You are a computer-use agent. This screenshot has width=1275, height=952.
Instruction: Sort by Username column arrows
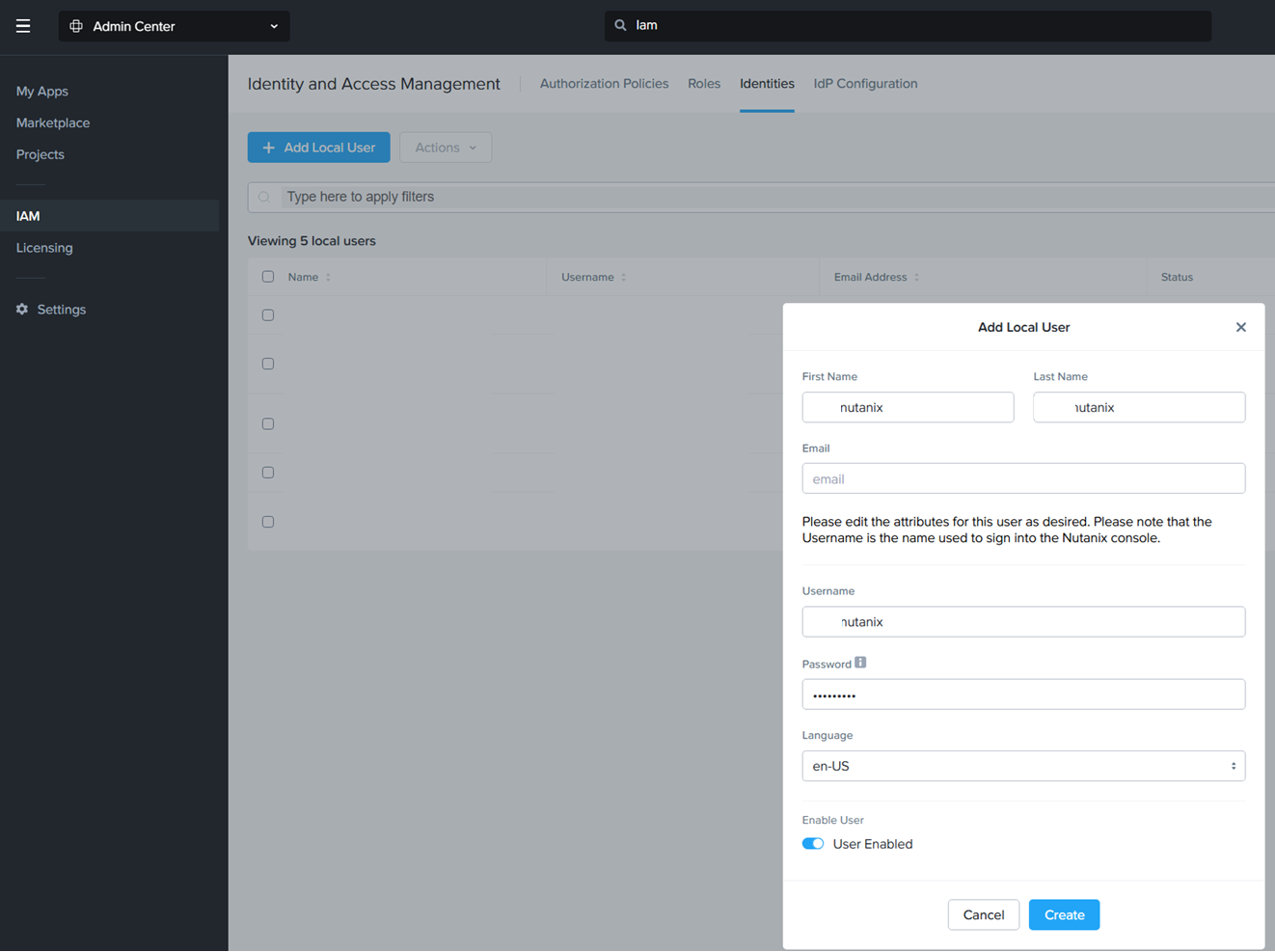click(x=624, y=278)
